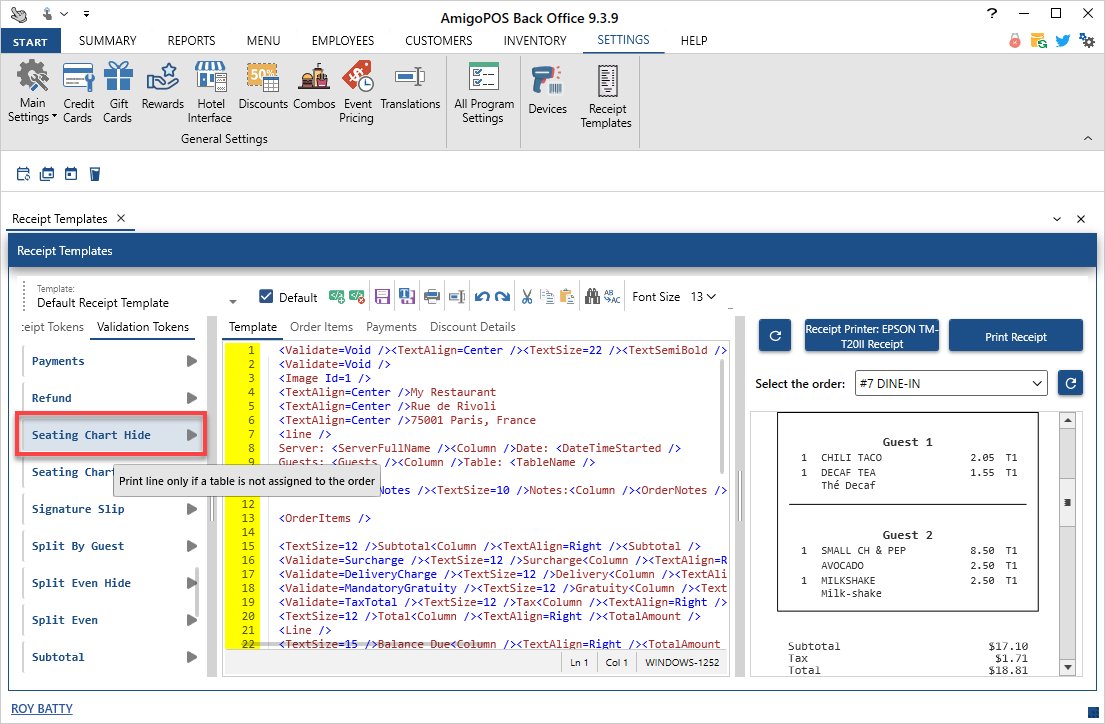The height and width of the screenshot is (724, 1105).
Task: Click the Find binoculars icon
Action: pos(590,297)
